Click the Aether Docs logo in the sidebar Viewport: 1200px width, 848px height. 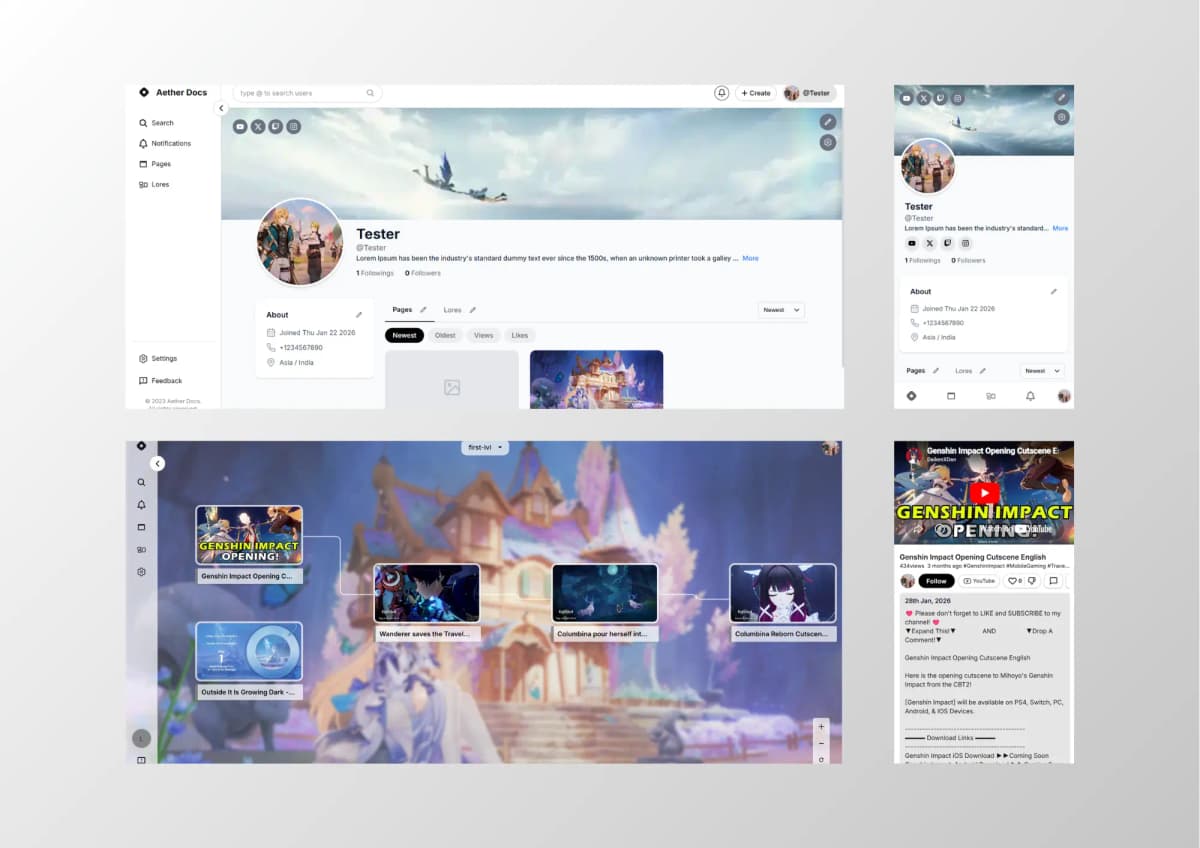173,92
